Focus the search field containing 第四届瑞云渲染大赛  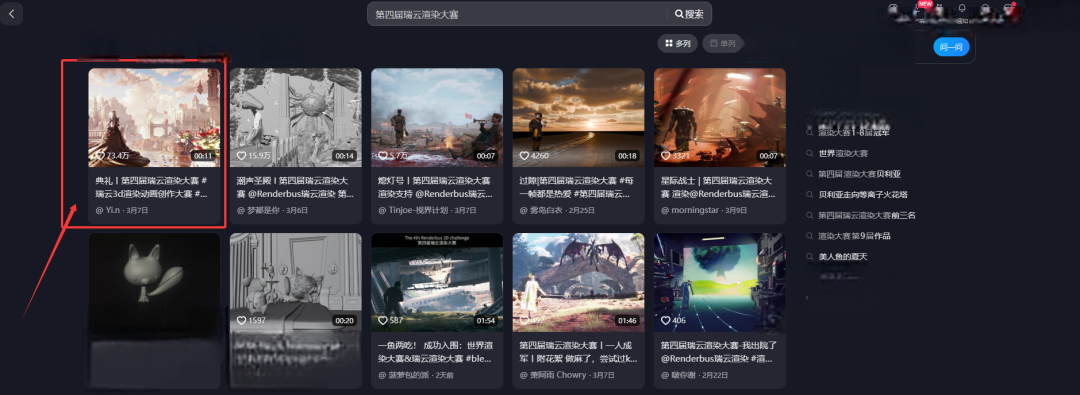pyautogui.click(x=517, y=14)
